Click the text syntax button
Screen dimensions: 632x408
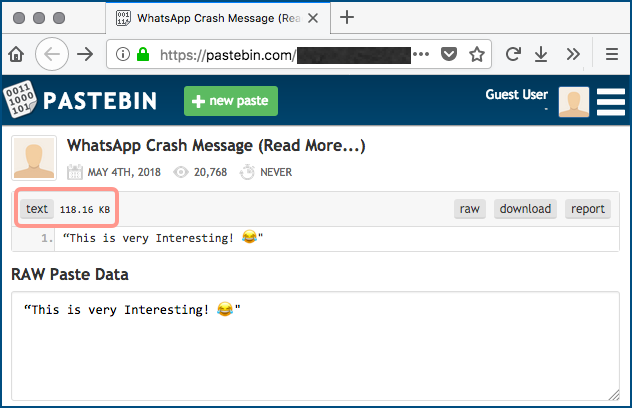click(x=37, y=209)
